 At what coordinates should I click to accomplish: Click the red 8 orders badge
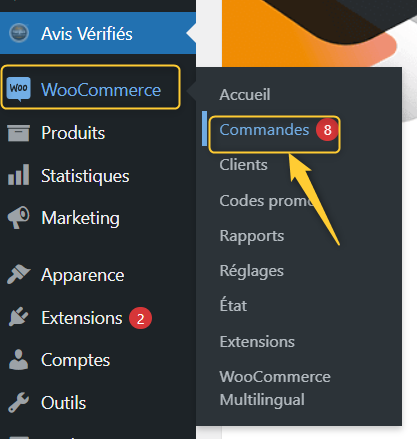point(327,130)
